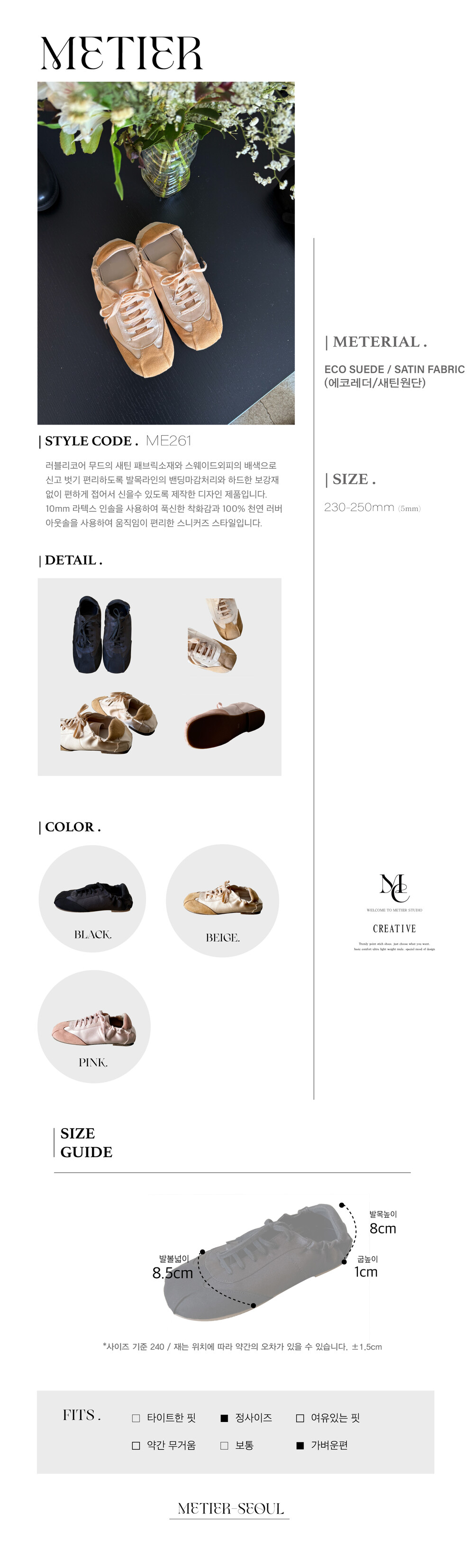Viewport: 474px width, 1568px height.
Task: Open the main beige sneakers photo
Action: pos(166,253)
